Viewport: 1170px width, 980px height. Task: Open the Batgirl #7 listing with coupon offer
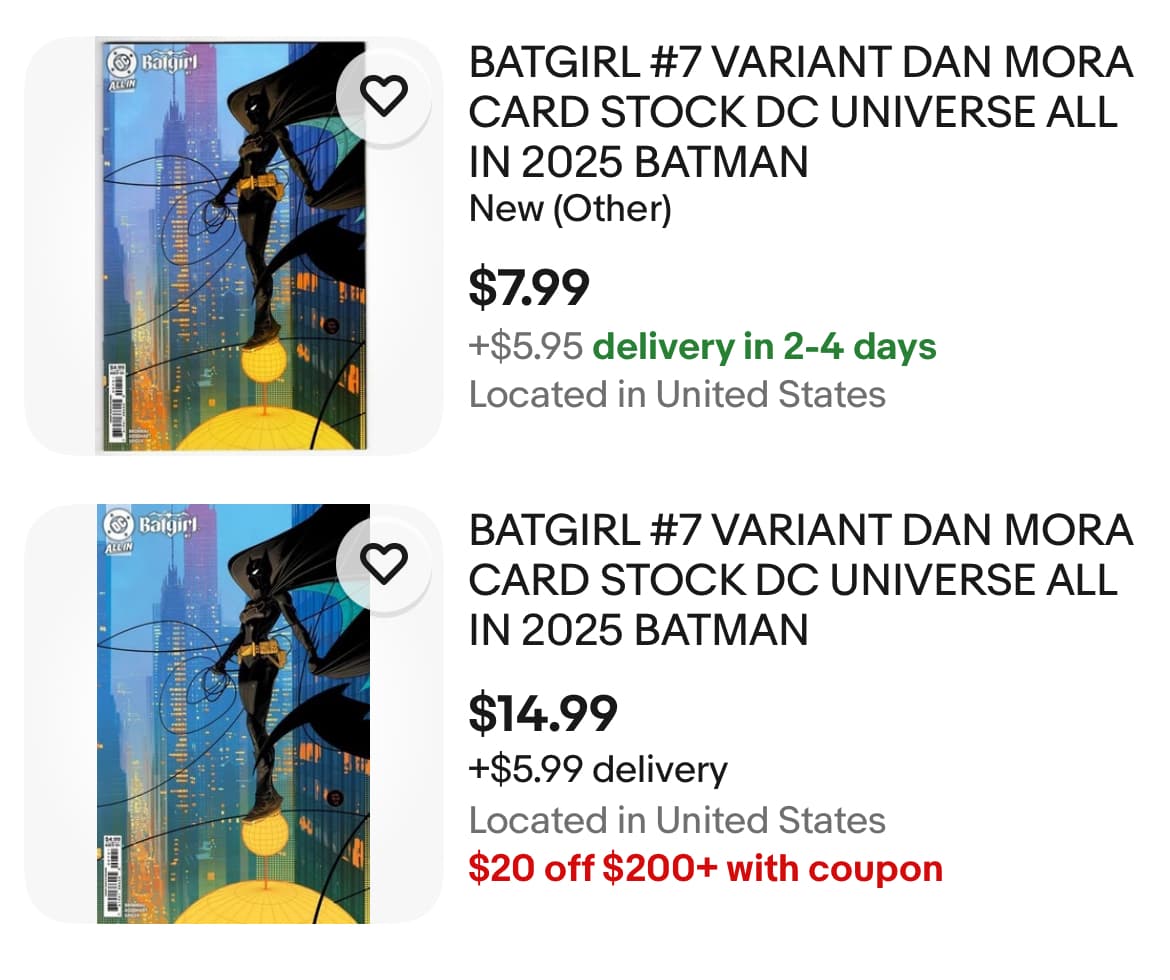point(800,580)
